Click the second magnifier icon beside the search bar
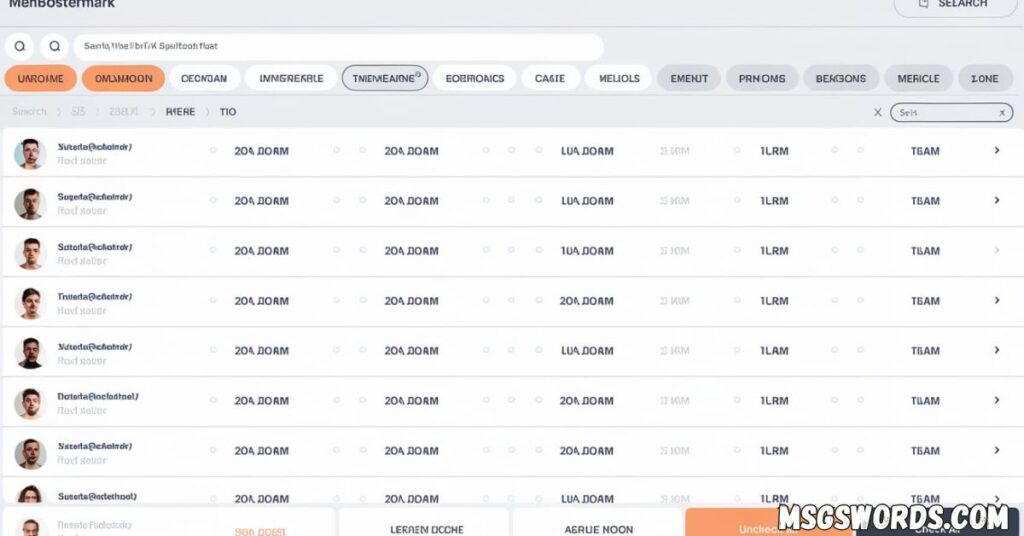This screenshot has width=1024, height=536. click(55, 47)
